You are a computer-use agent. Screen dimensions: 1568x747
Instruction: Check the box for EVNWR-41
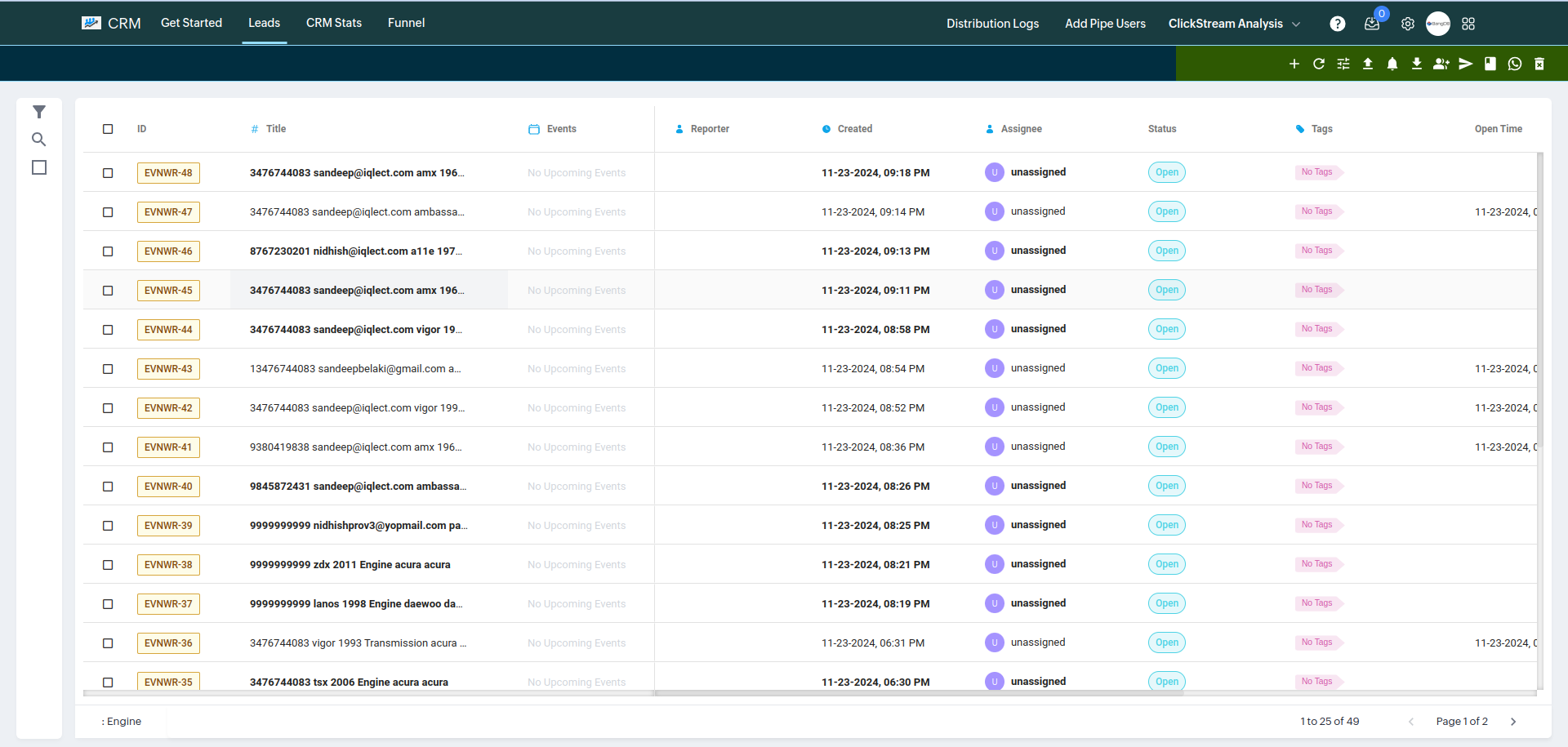[x=108, y=447]
